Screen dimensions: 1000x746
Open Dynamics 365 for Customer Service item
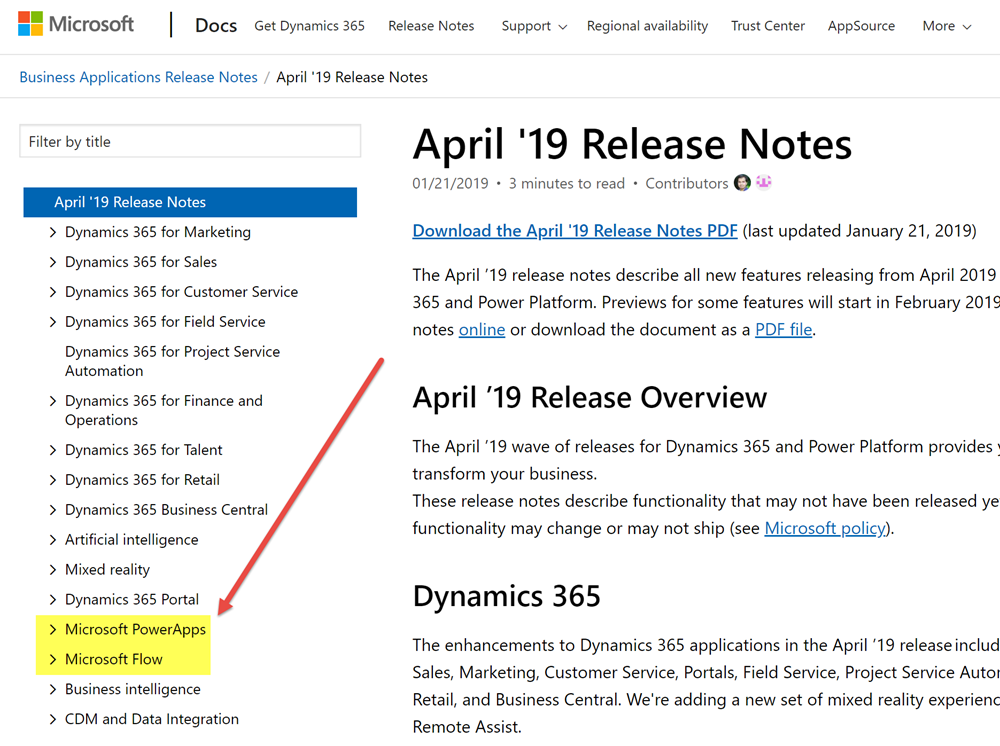[181, 292]
